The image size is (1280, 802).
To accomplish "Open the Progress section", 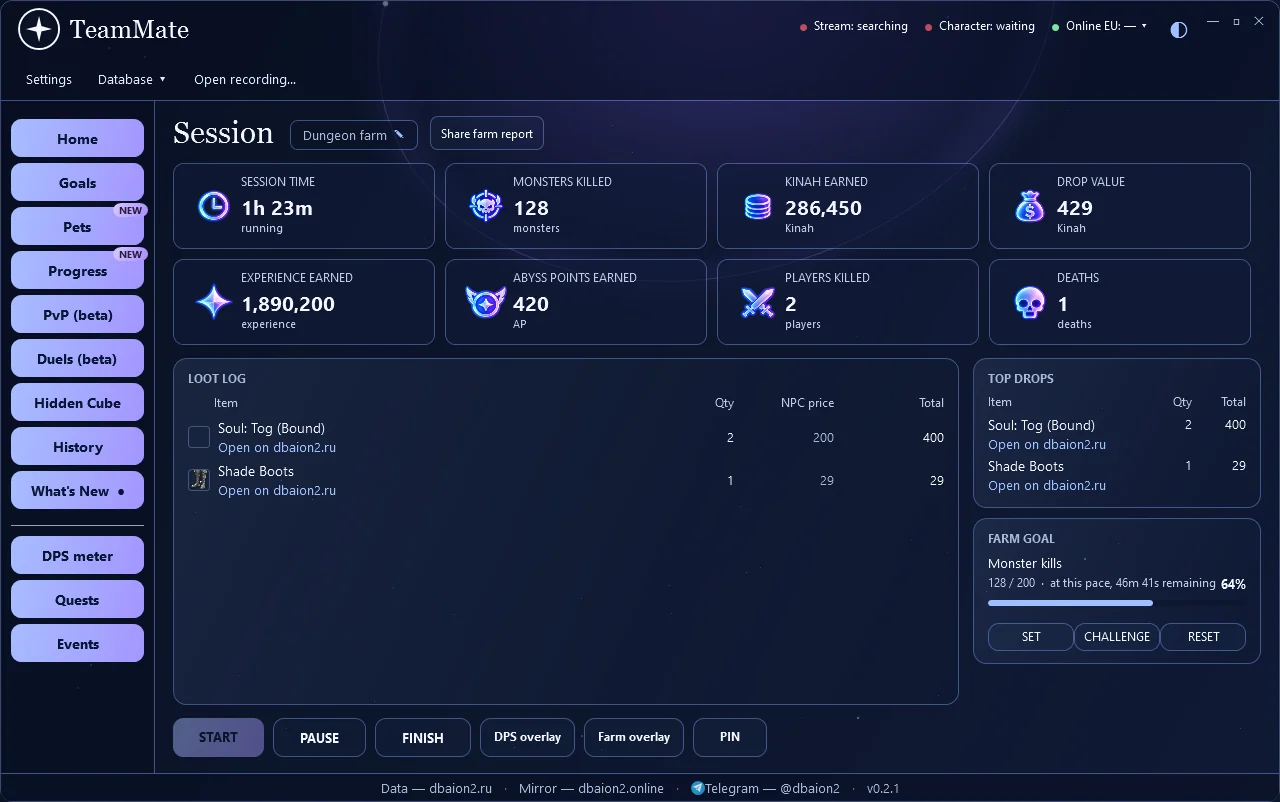I will coord(78,271).
